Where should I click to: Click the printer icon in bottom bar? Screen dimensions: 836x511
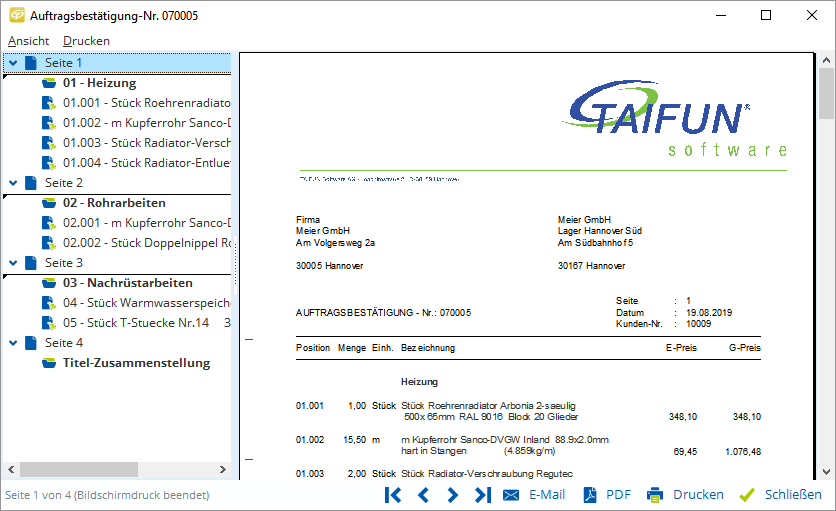[x=655, y=495]
